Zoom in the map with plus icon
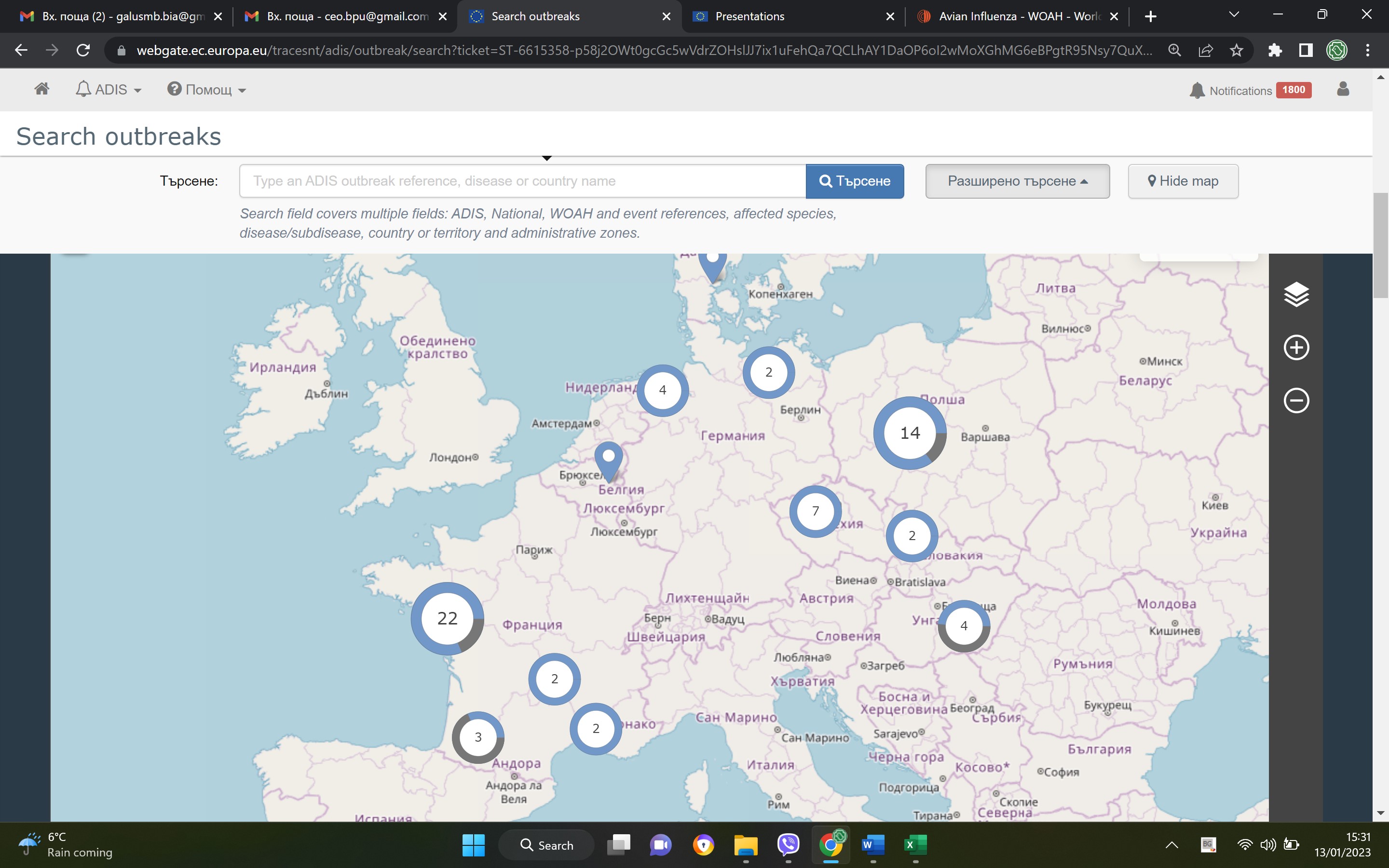 pyautogui.click(x=1296, y=347)
